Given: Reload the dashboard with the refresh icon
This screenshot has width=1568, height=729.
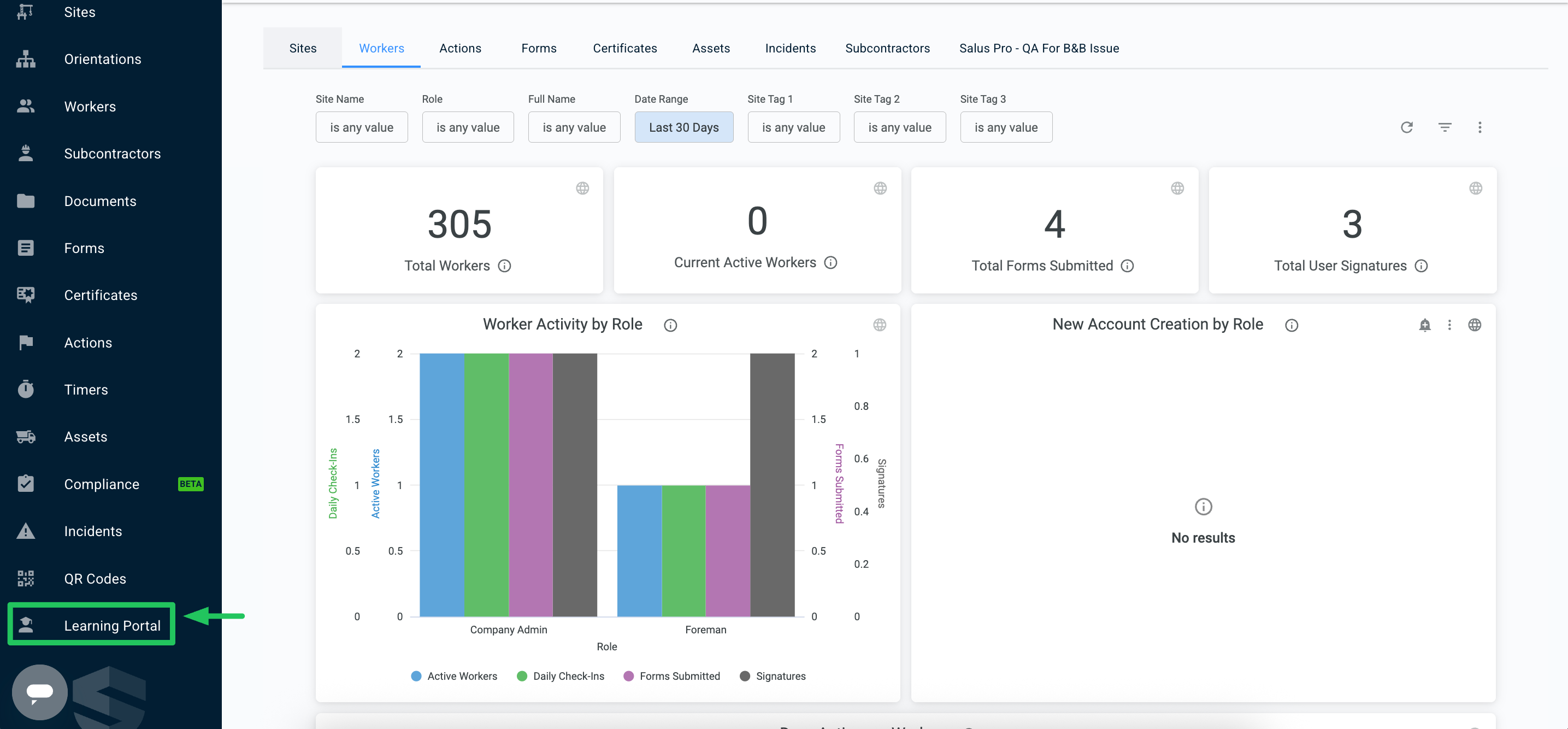Looking at the screenshot, I should click(x=1406, y=127).
